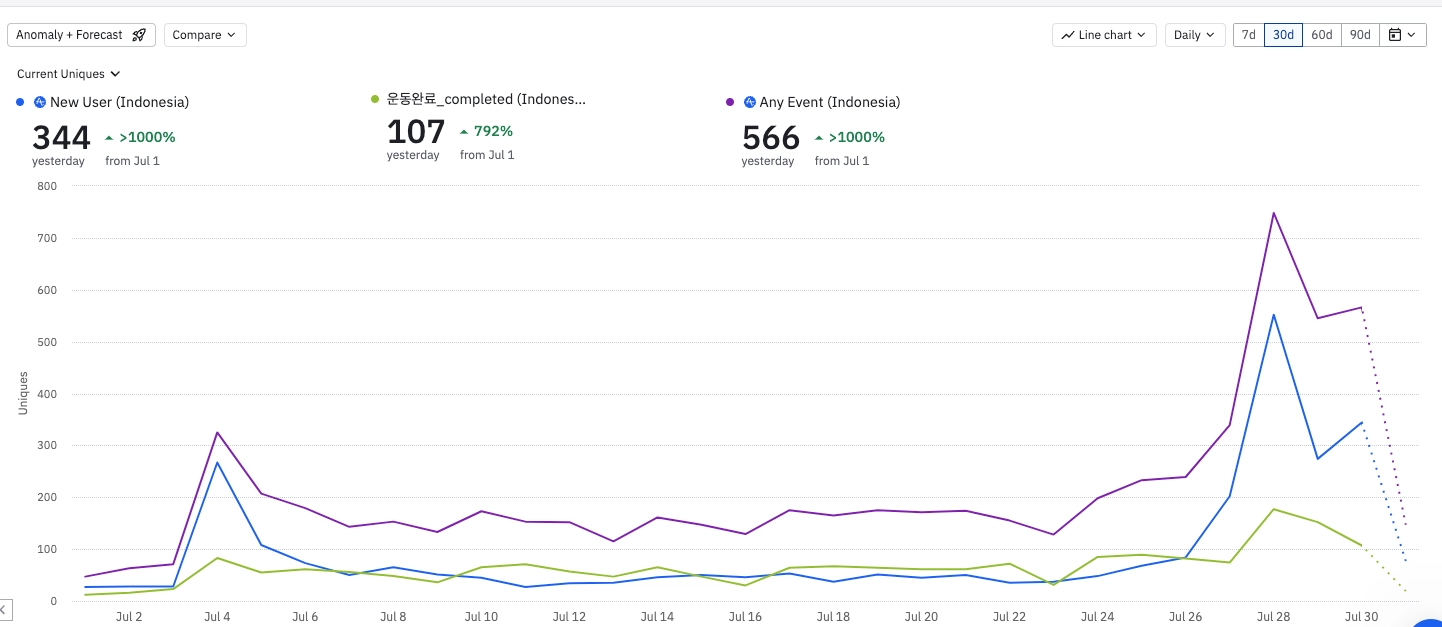This screenshot has width=1442, height=627.
Task: Click the blue legend dot for New User
Action: (x=20, y=102)
